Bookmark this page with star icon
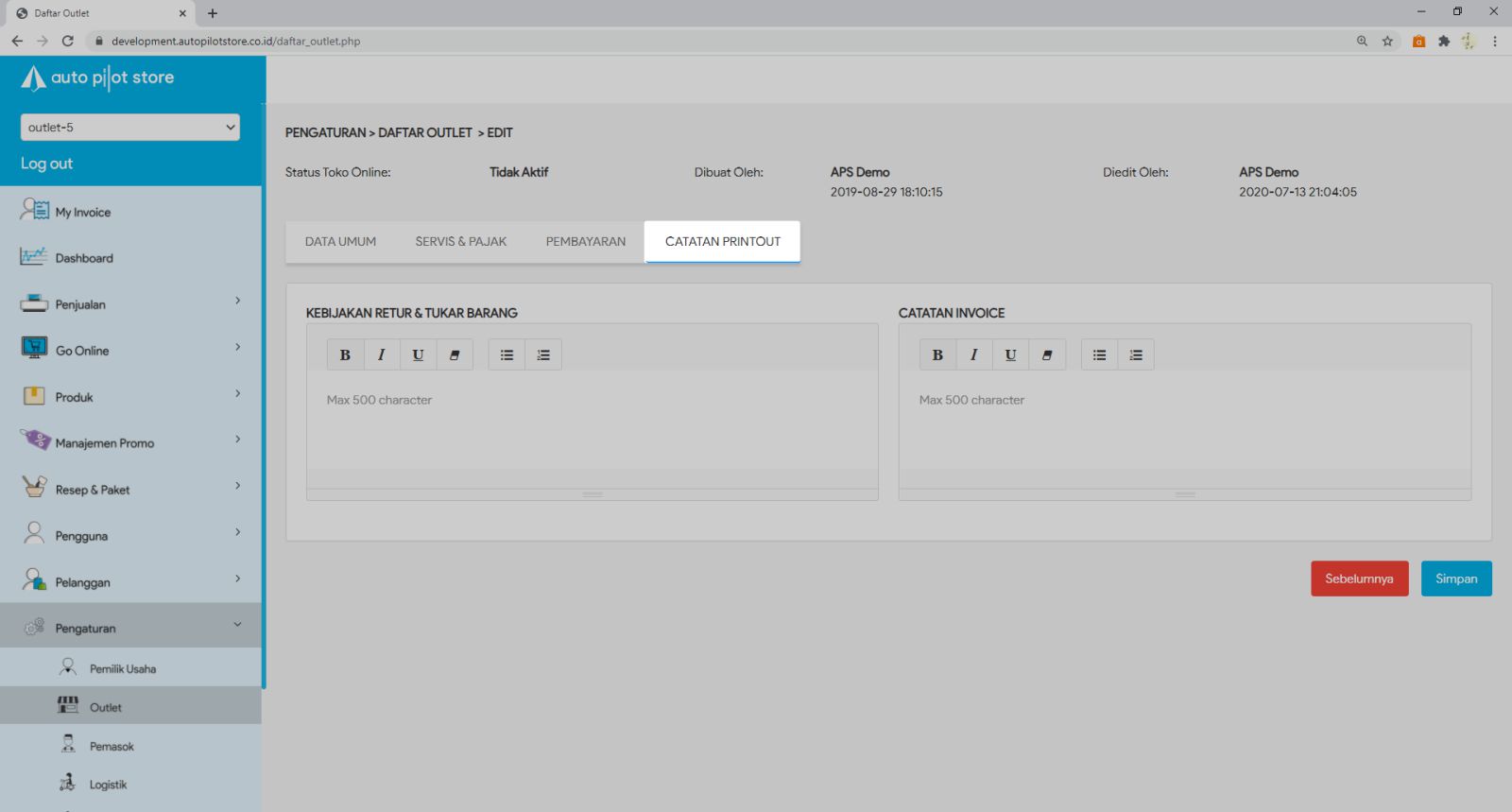This screenshot has height=812, width=1512. (x=1387, y=41)
